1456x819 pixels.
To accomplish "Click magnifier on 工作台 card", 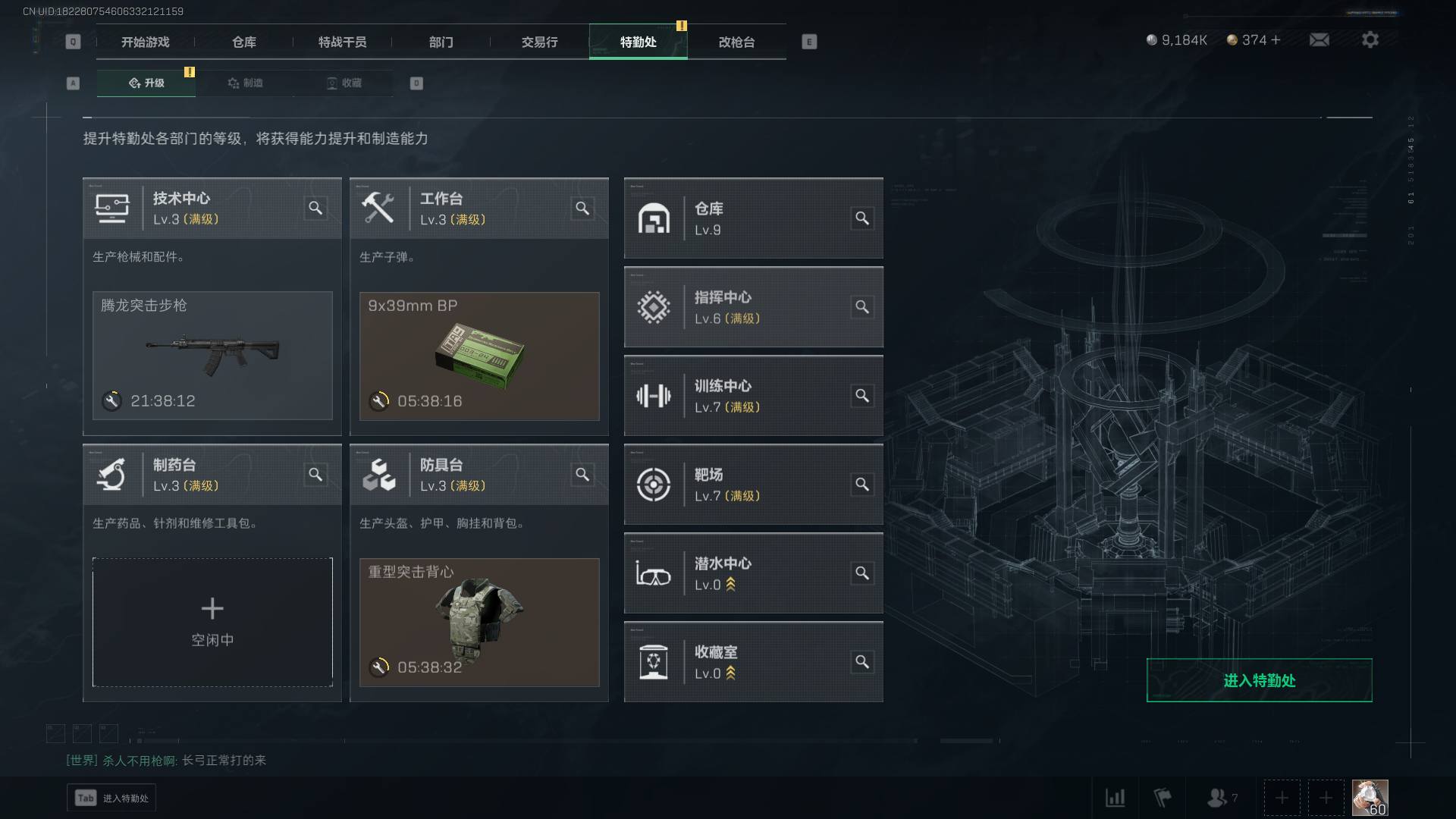I will pos(582,208).
